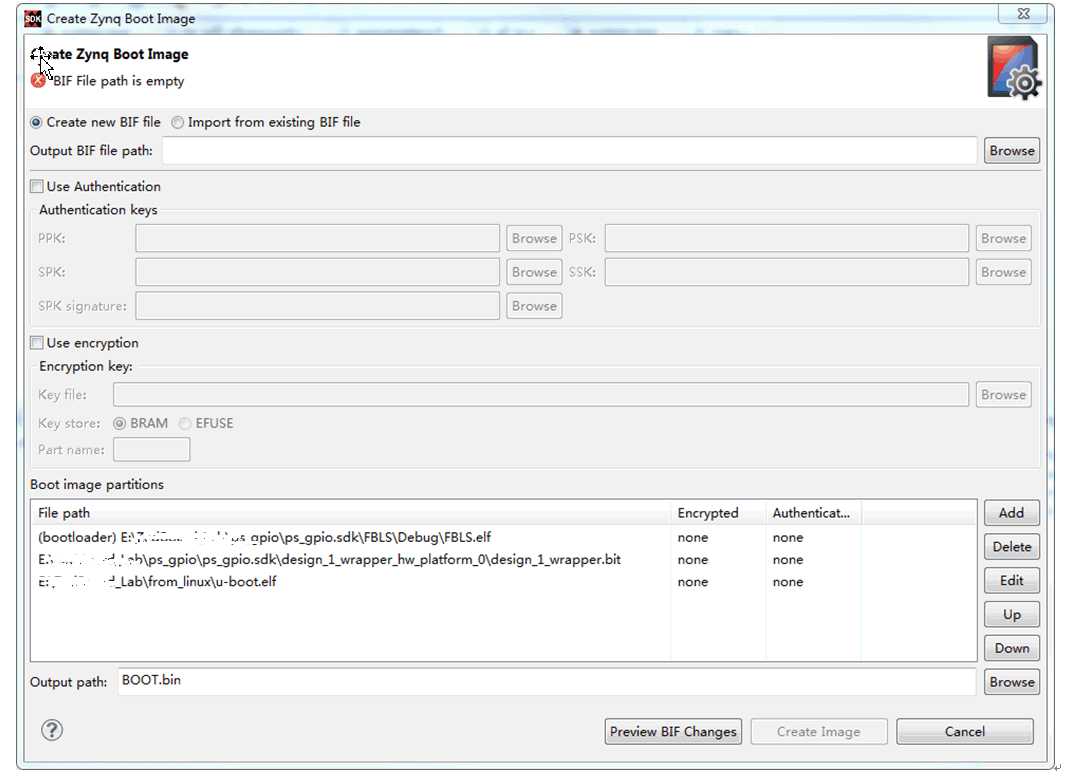Image resolution: width=1081 pixels, height=784 pixels.
Task: Browse for the BOOT.bin output path
Action: tap(1011, 682)
